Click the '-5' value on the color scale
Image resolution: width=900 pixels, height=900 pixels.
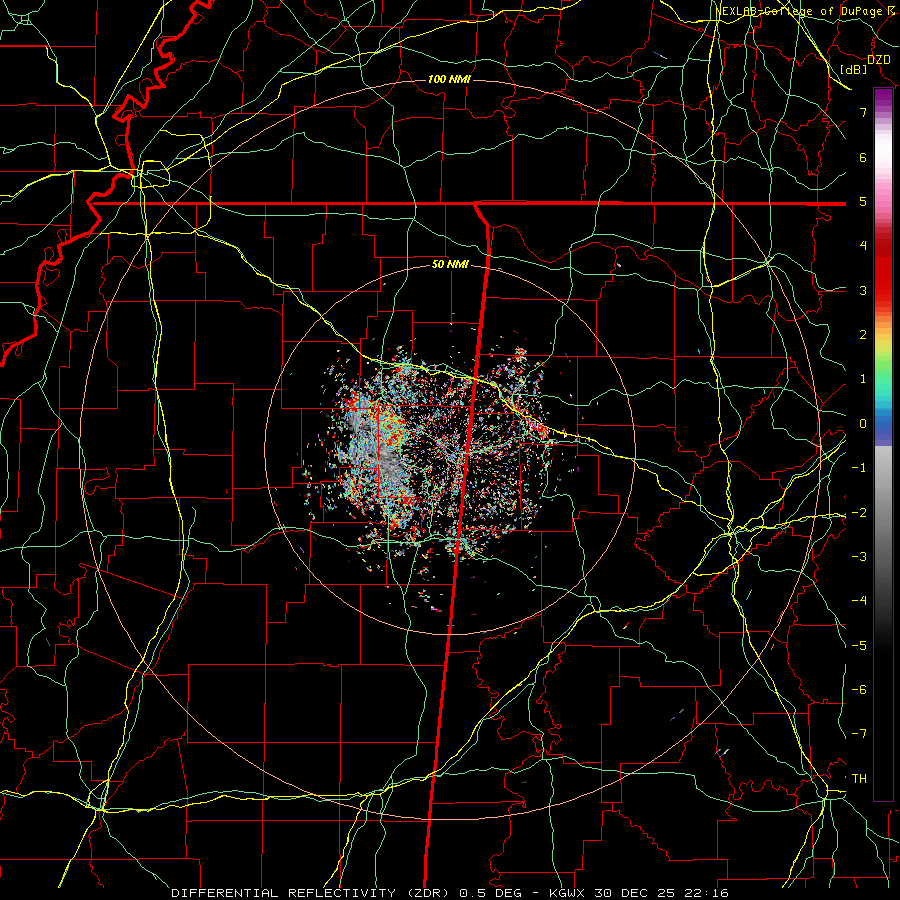tap(859, 646)
